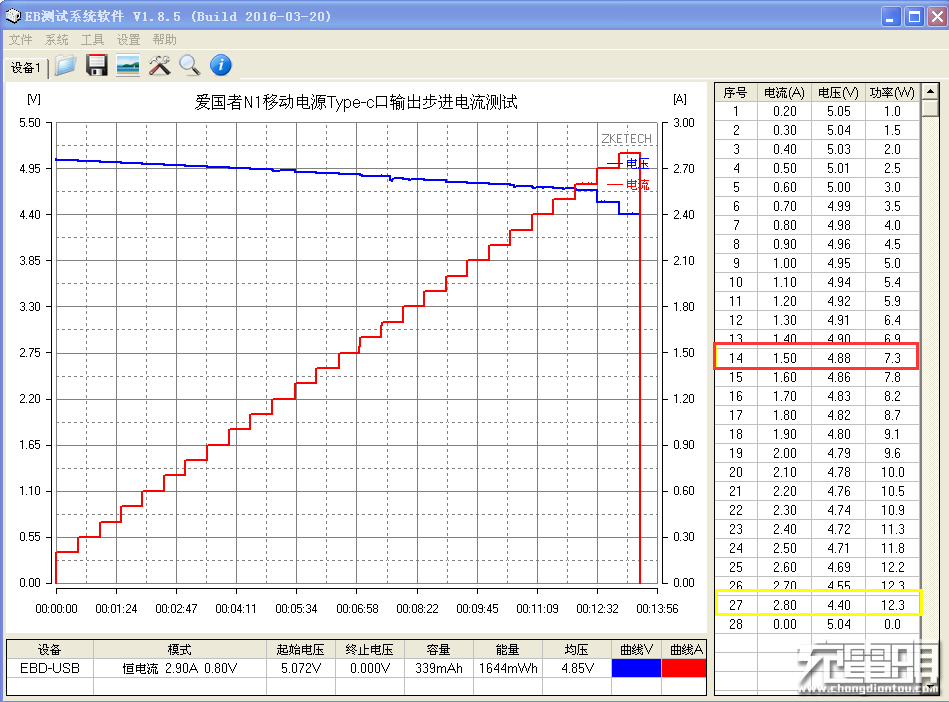Open the 文件 menu

click(22, 40)
